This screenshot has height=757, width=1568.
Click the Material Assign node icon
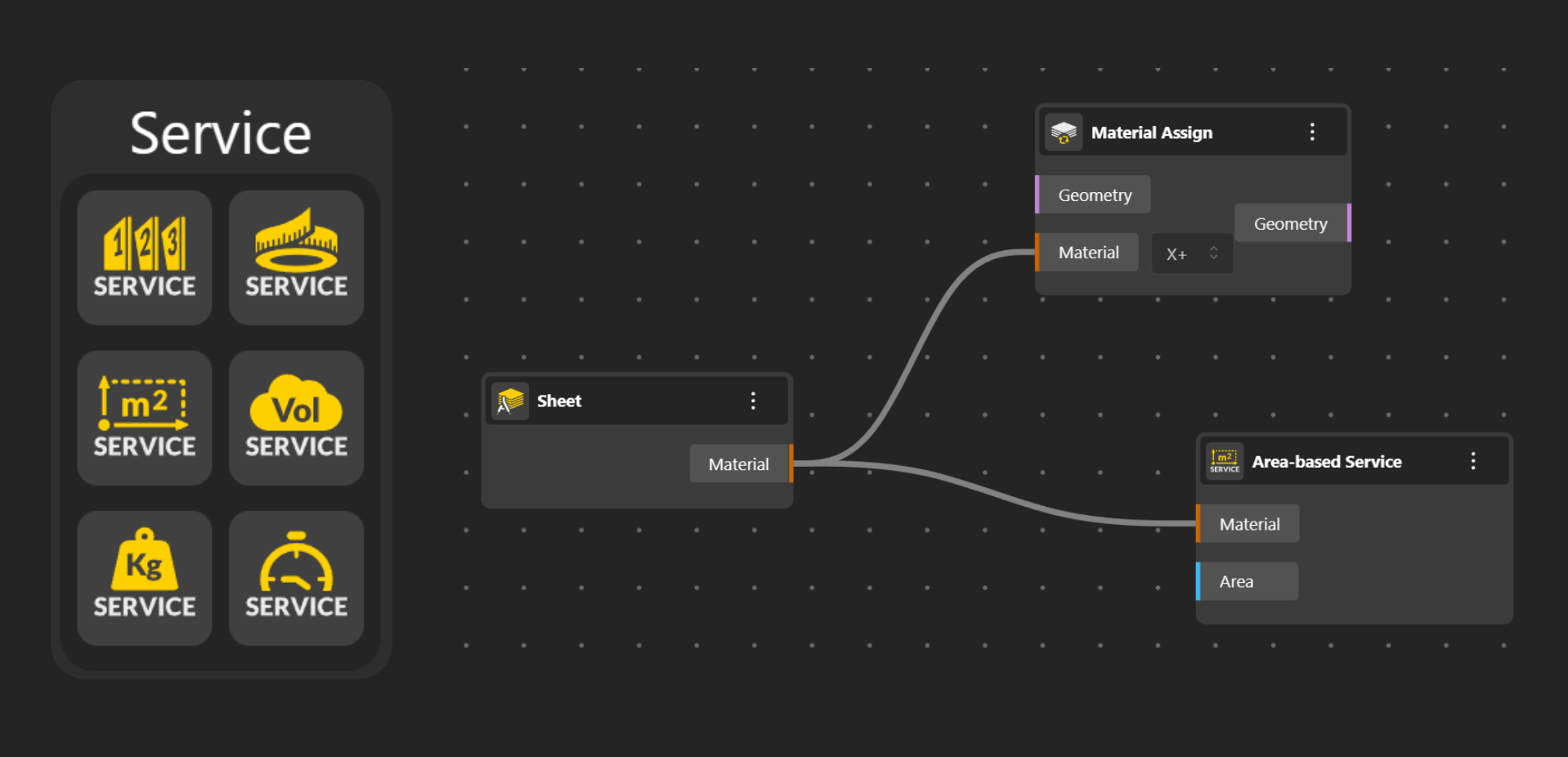pos(1064,132)
